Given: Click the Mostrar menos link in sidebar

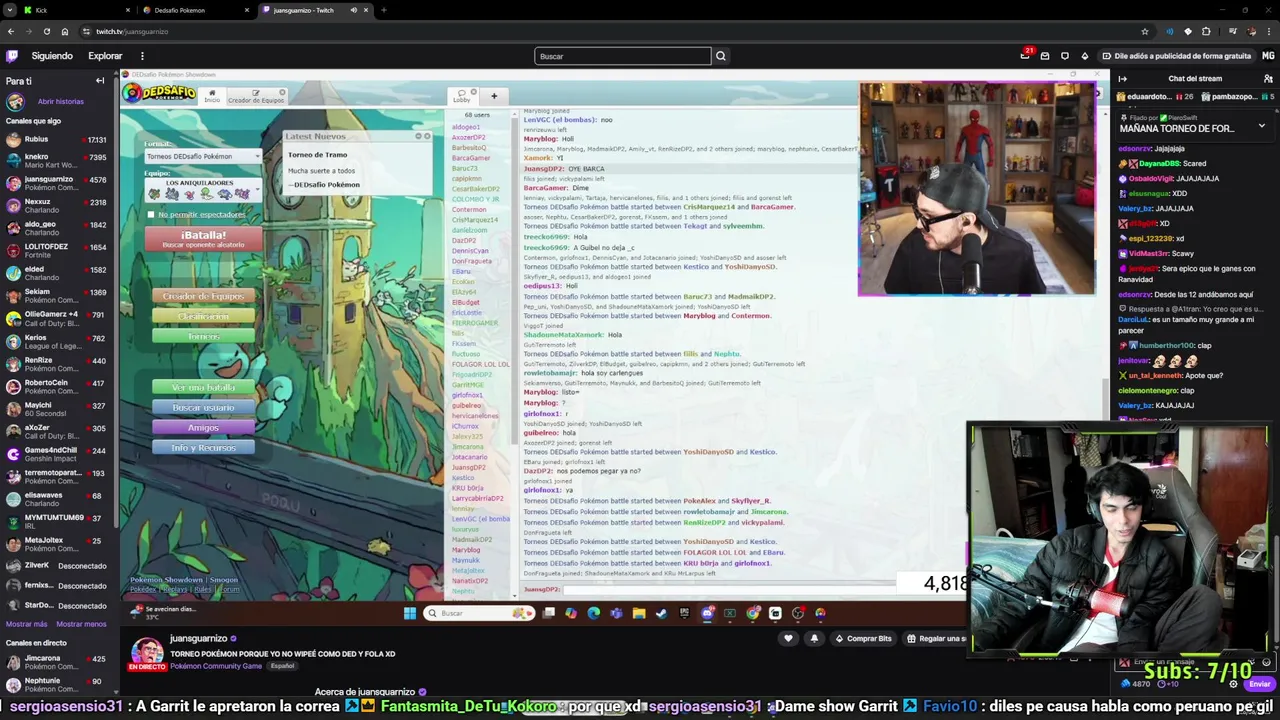Looking at the screenshot, I should pyautogui.click(x=81, y=624).
